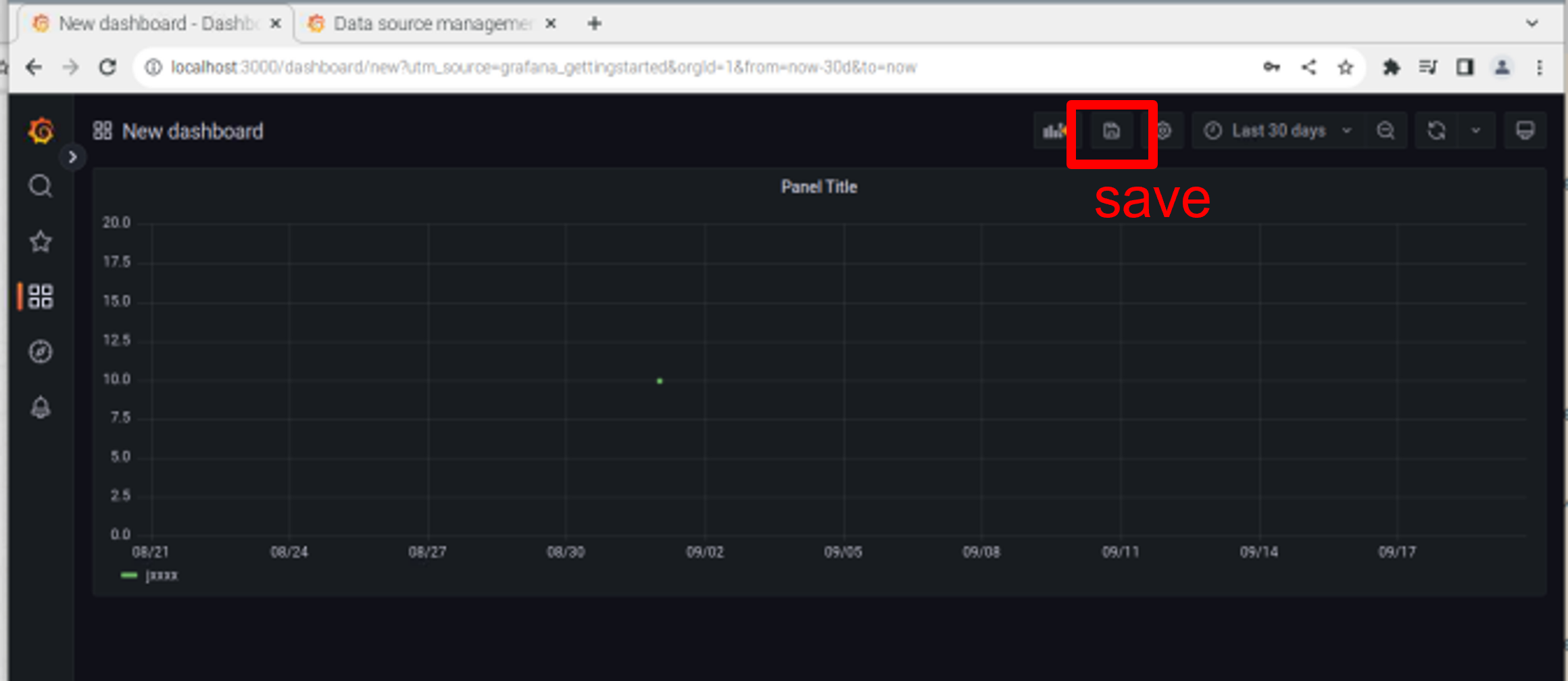
Task: Cycle the TV view mode
Action: 1525,131
